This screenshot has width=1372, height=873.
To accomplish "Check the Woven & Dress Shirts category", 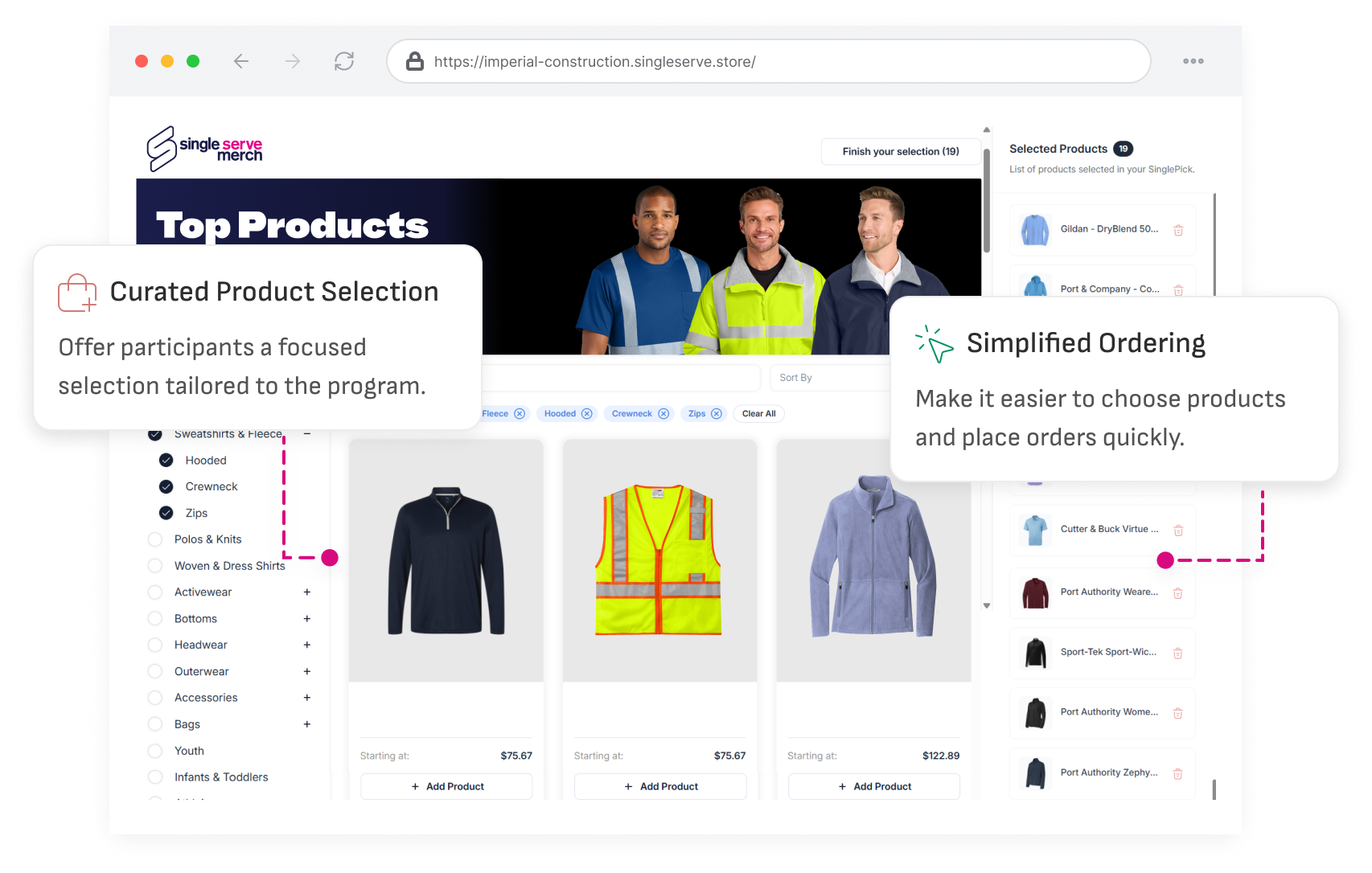I will tap(155, 566).
